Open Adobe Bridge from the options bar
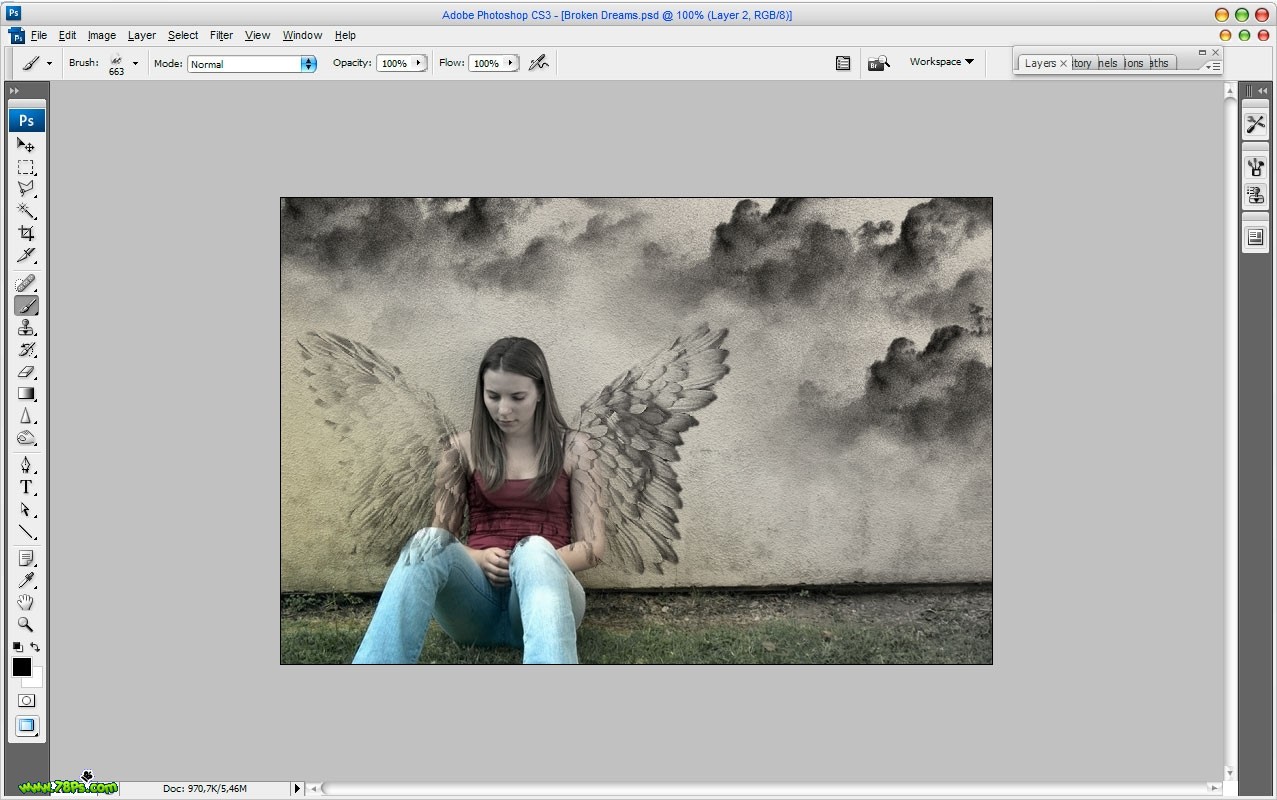The height and width of the screenshot is (800, 1277). click(878, 63)
